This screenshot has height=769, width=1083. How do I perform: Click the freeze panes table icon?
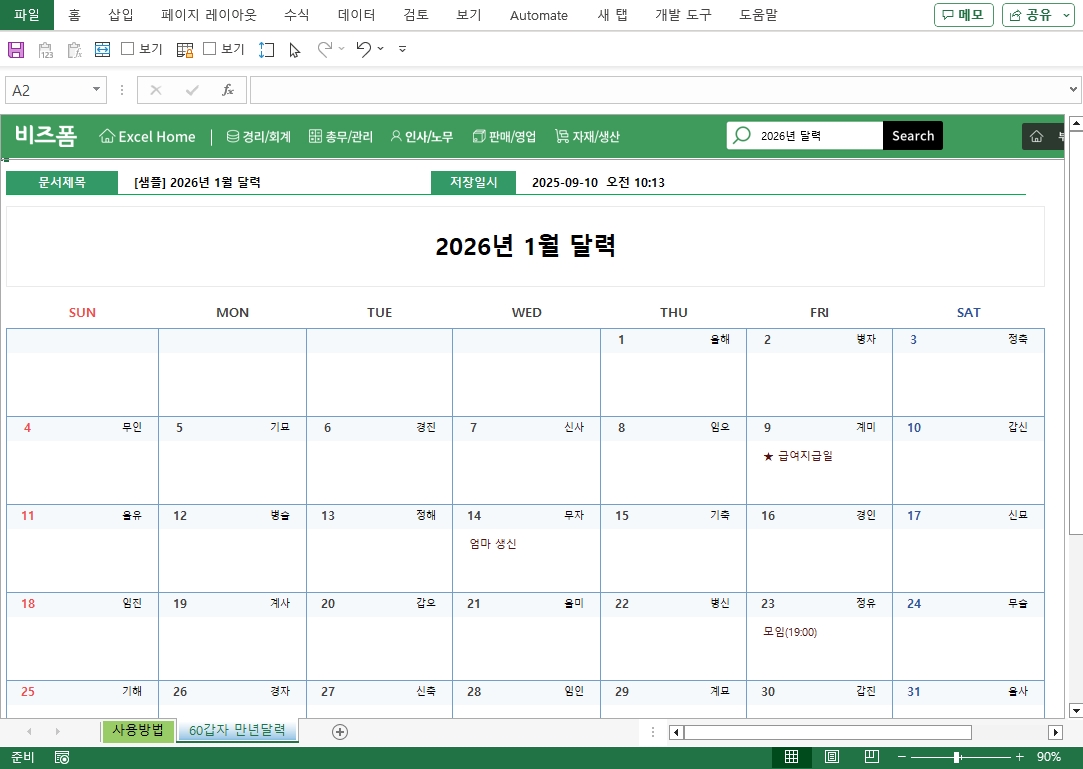185,50
